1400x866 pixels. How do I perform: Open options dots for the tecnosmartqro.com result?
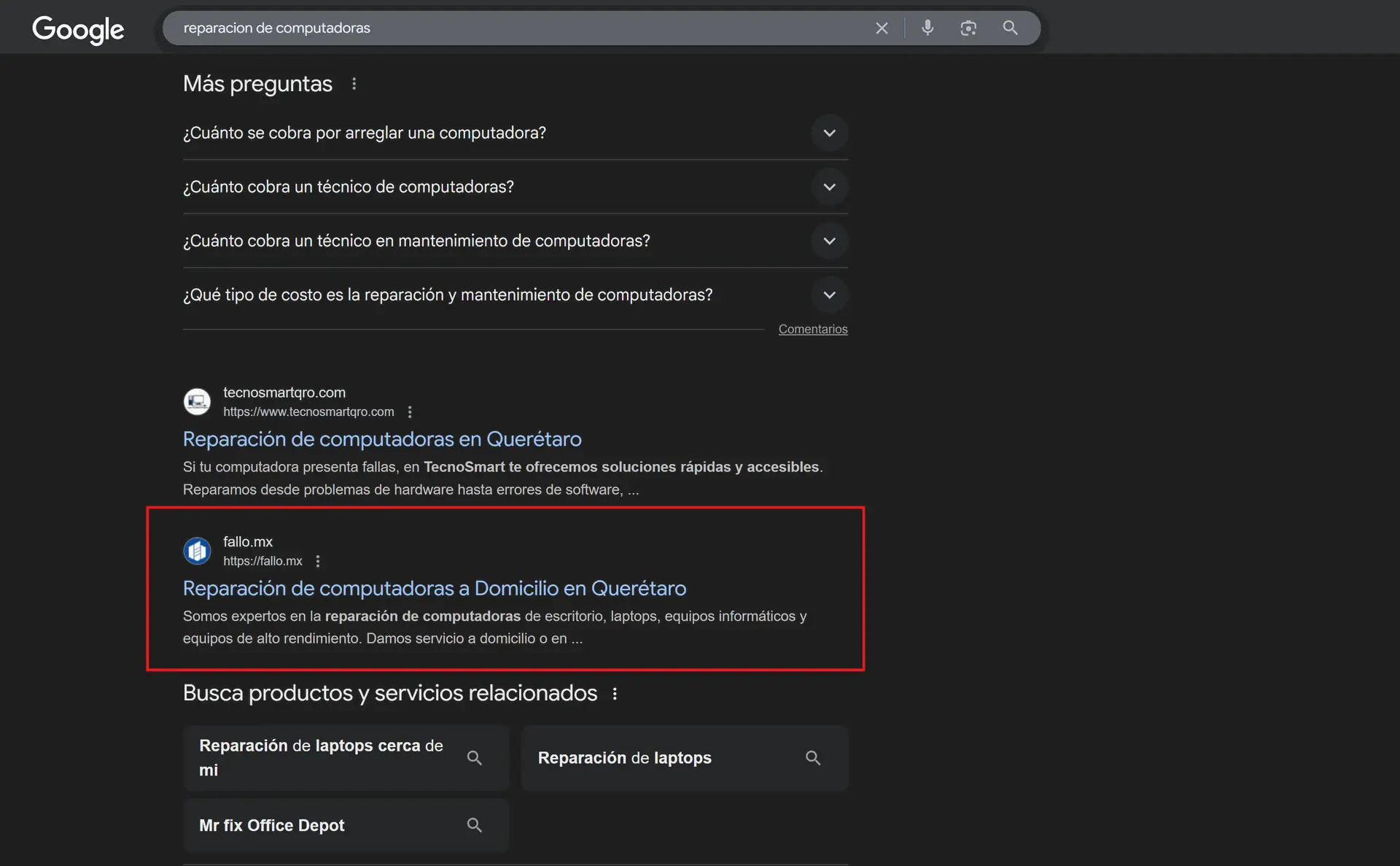tap(410, 412)
